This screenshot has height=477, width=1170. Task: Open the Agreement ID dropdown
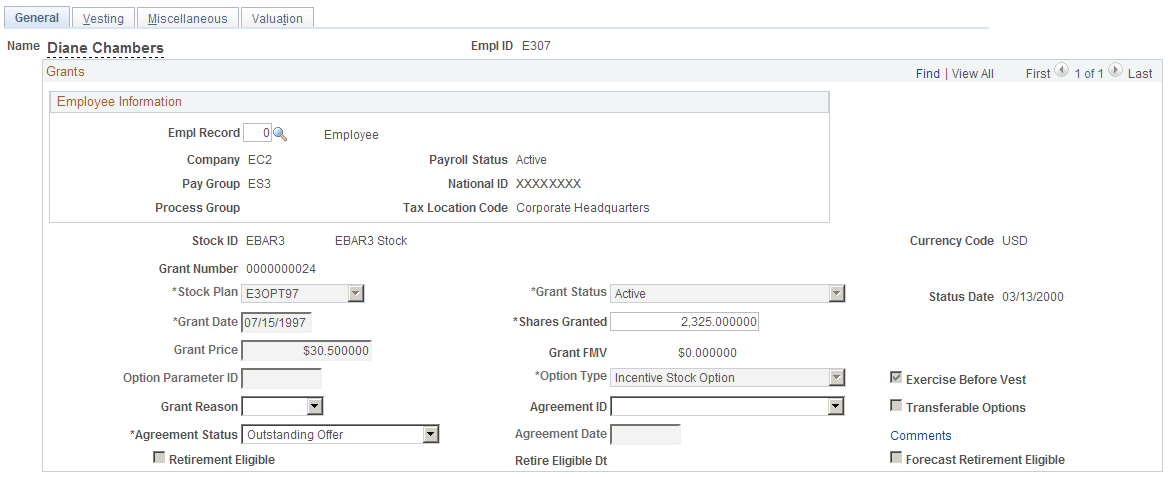pos(836,406)
